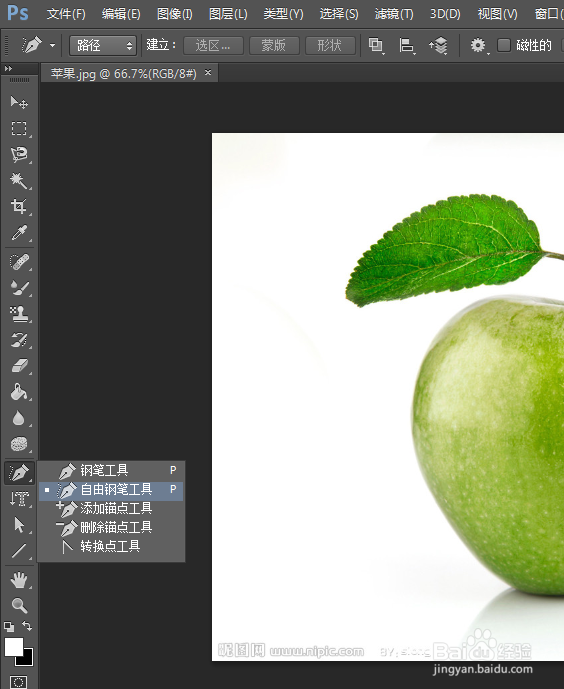Expand the collapsed toolbox panel arrows
The height and width of the screenshot is (689, 564).
[x=8, y=69]
